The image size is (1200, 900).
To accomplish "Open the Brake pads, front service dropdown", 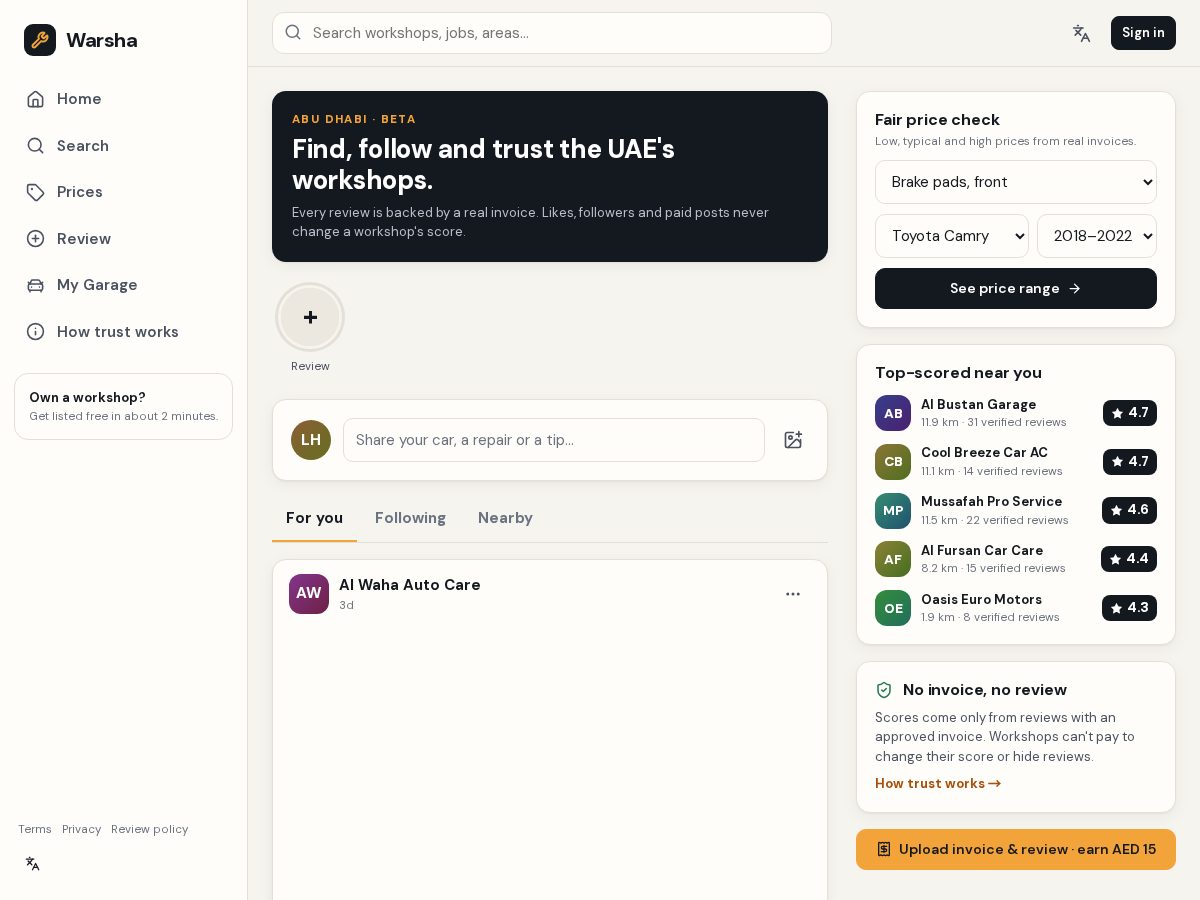I will click(x=1016, y=182).
